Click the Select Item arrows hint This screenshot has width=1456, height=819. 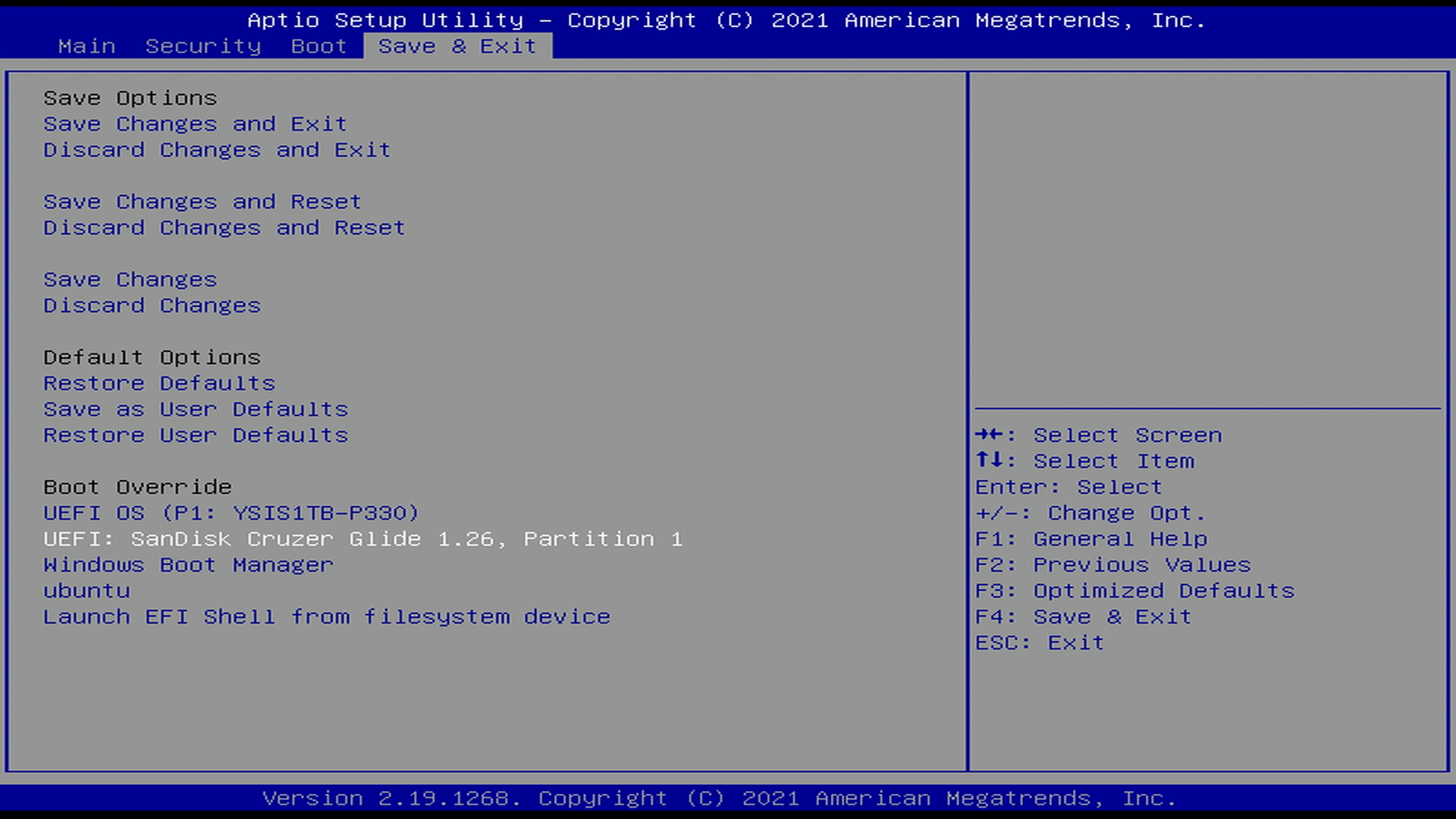coord(1085,461)
